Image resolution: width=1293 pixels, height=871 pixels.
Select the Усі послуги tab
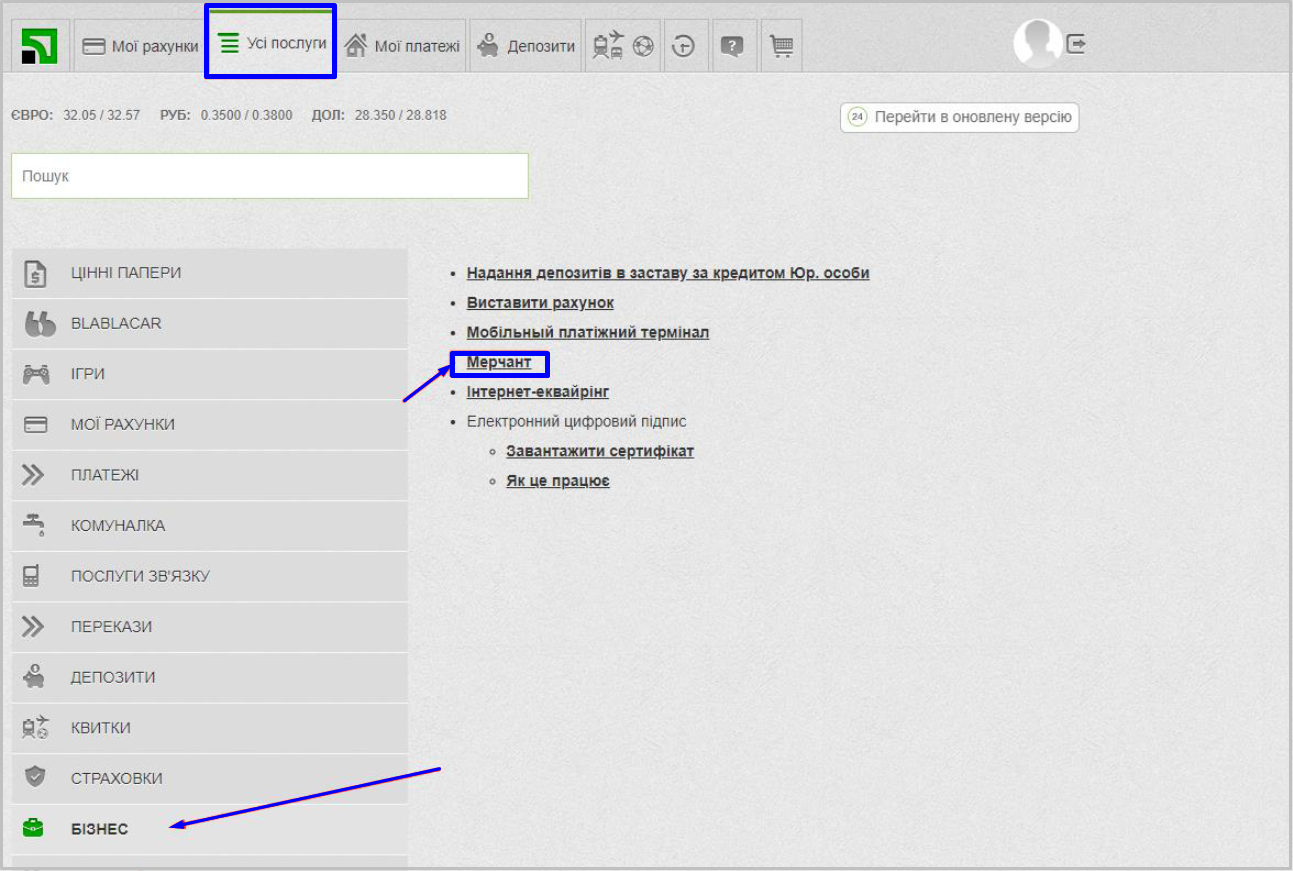272,44
